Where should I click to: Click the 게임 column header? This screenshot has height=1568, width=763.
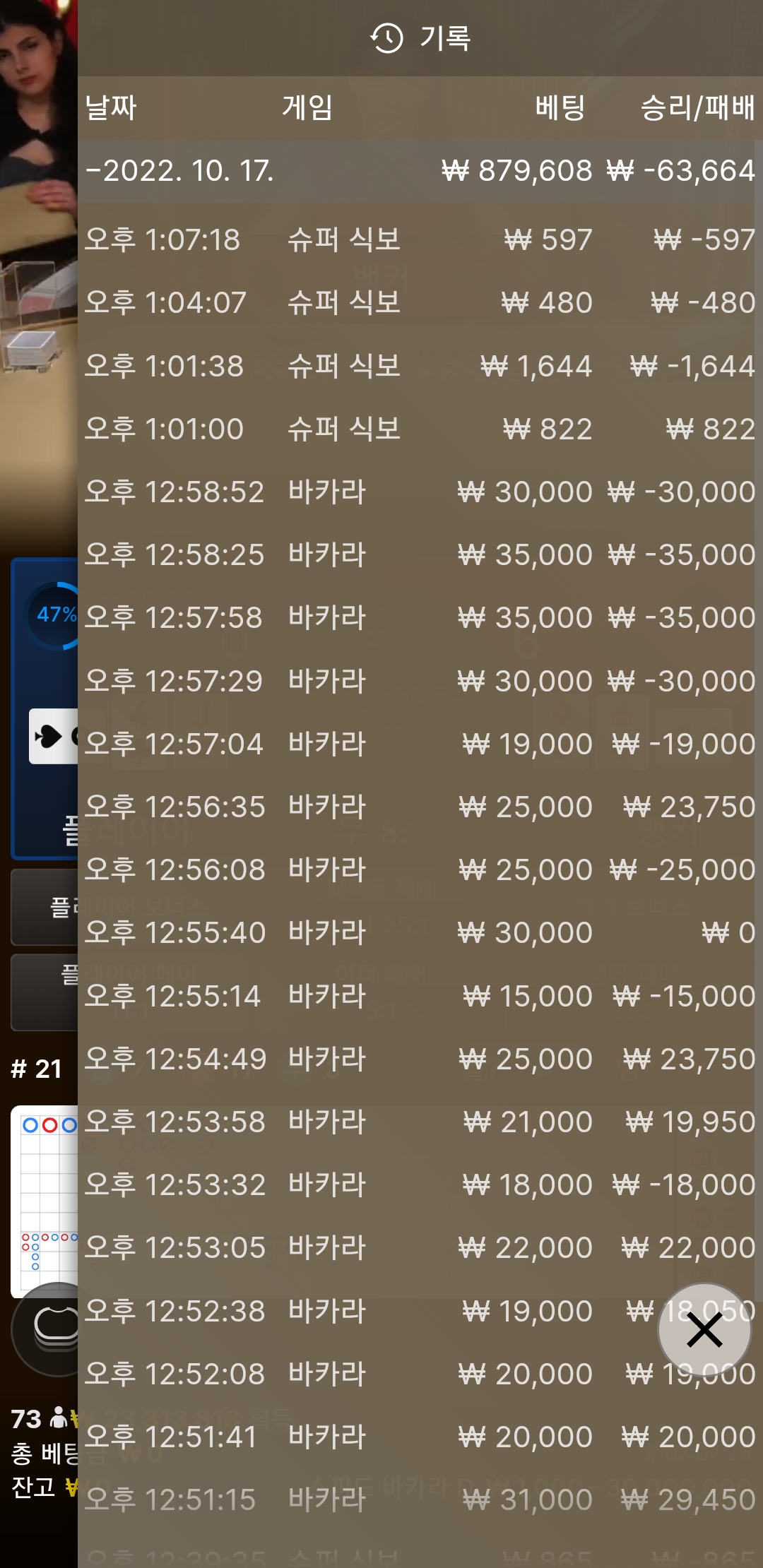pos(307,108)
